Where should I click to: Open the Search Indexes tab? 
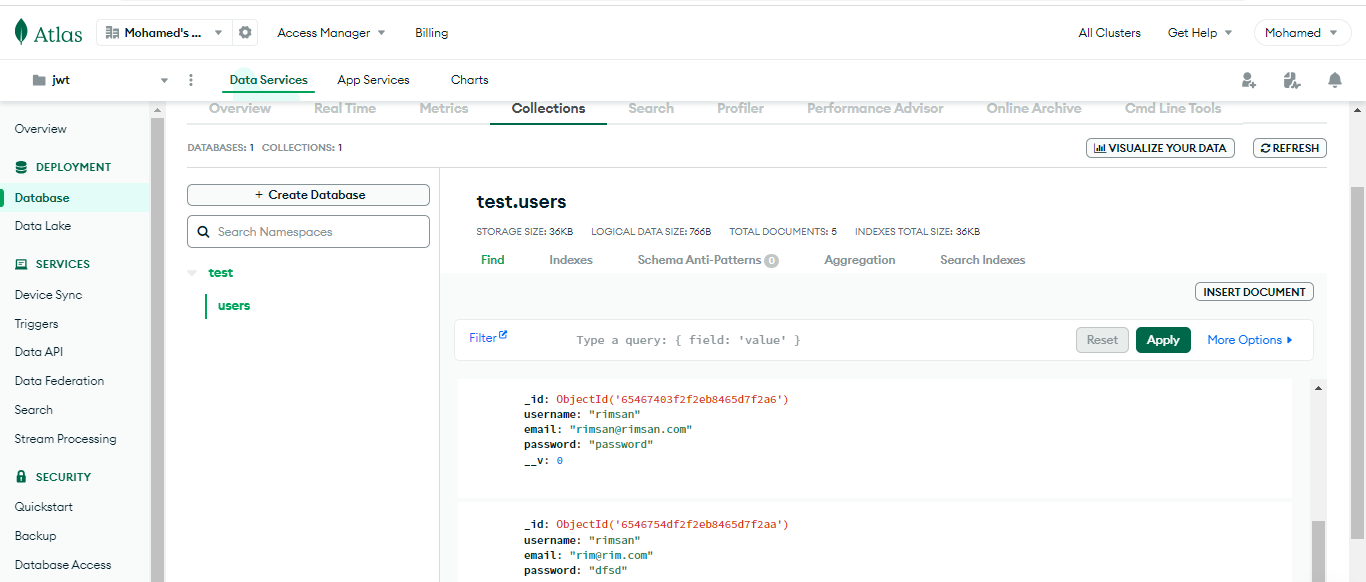click(983, 260)
